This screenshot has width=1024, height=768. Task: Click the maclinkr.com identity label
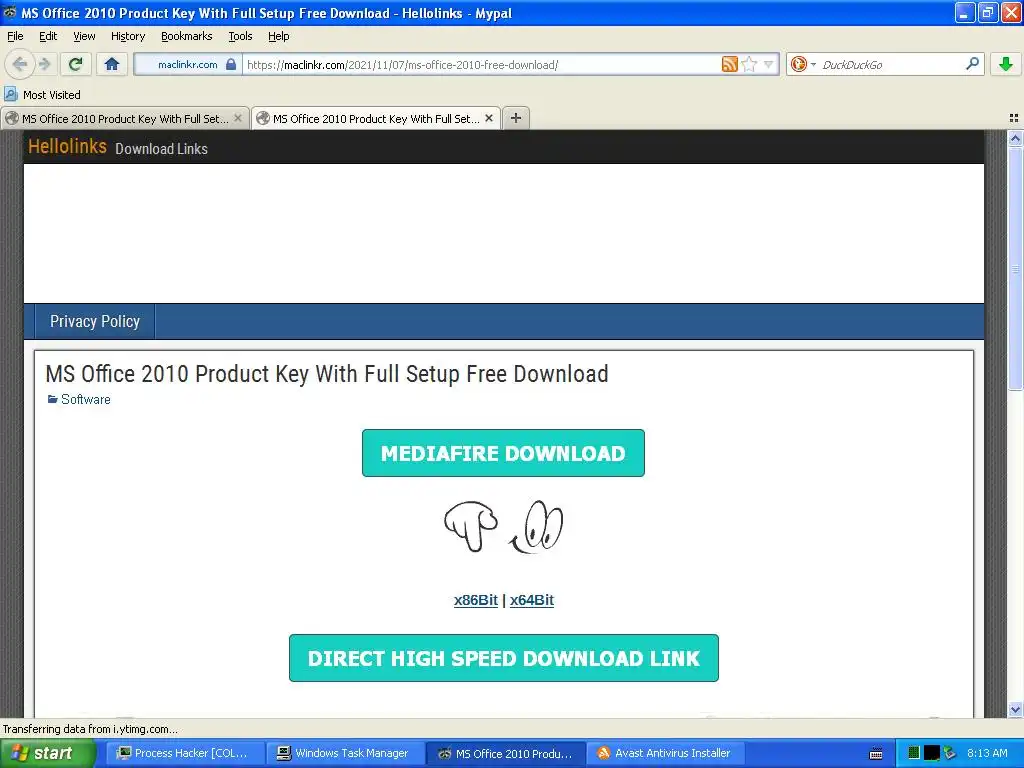click(187, 64)
